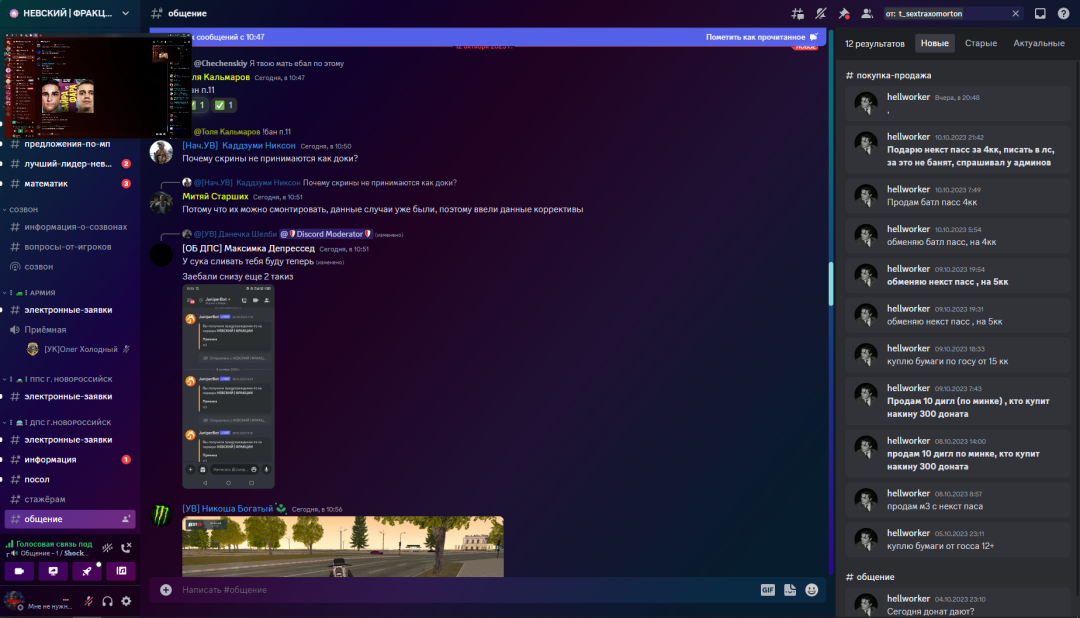
Task: Click stream preview thumbnail at top left
Action: (96, 86)
